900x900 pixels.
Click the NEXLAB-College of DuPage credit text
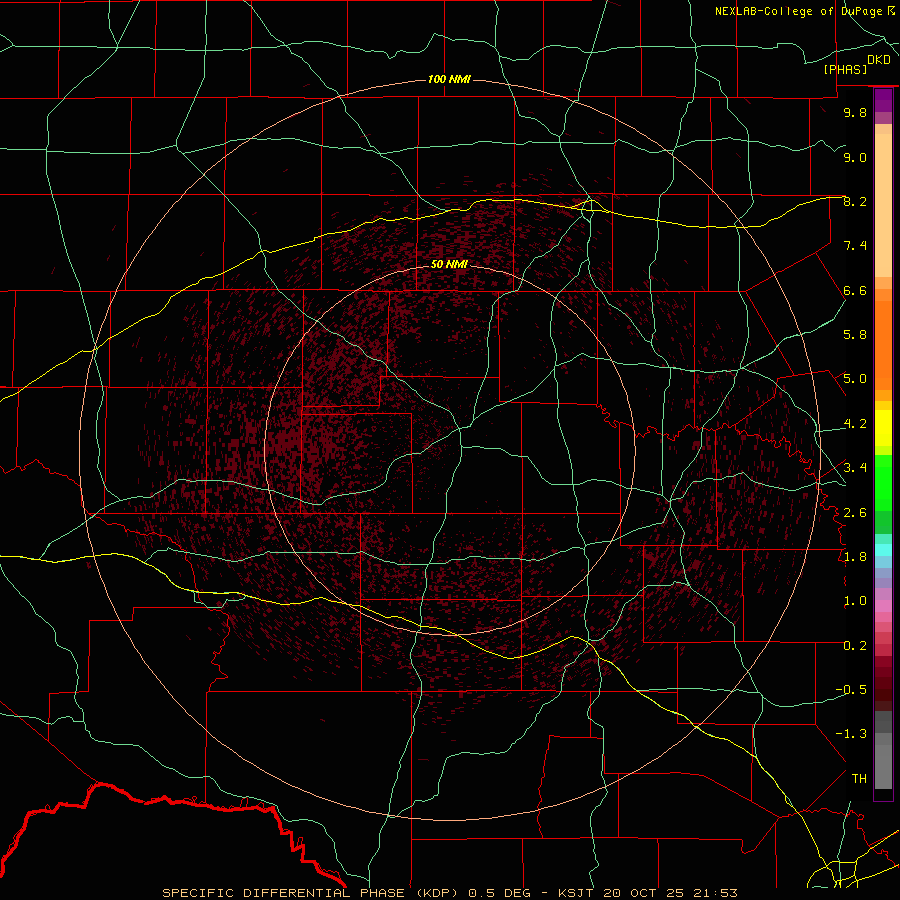(x=798, y=11)
